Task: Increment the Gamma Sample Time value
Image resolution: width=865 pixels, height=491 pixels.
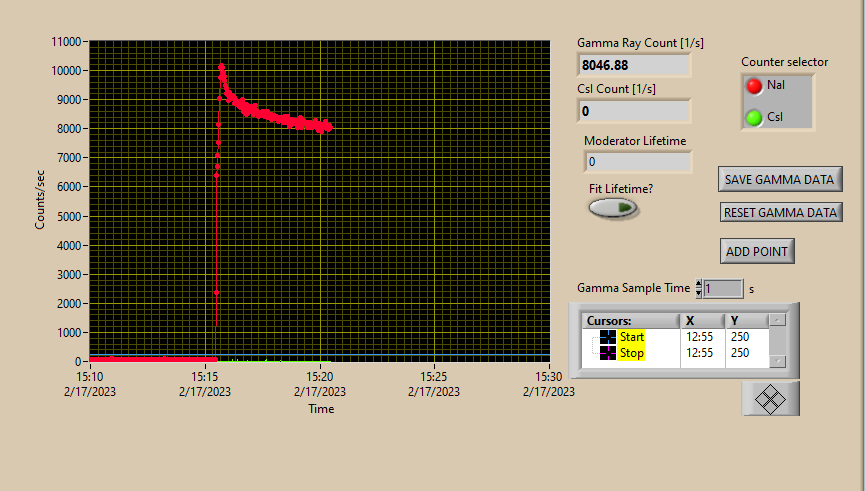Action: (x=698, y=284)
